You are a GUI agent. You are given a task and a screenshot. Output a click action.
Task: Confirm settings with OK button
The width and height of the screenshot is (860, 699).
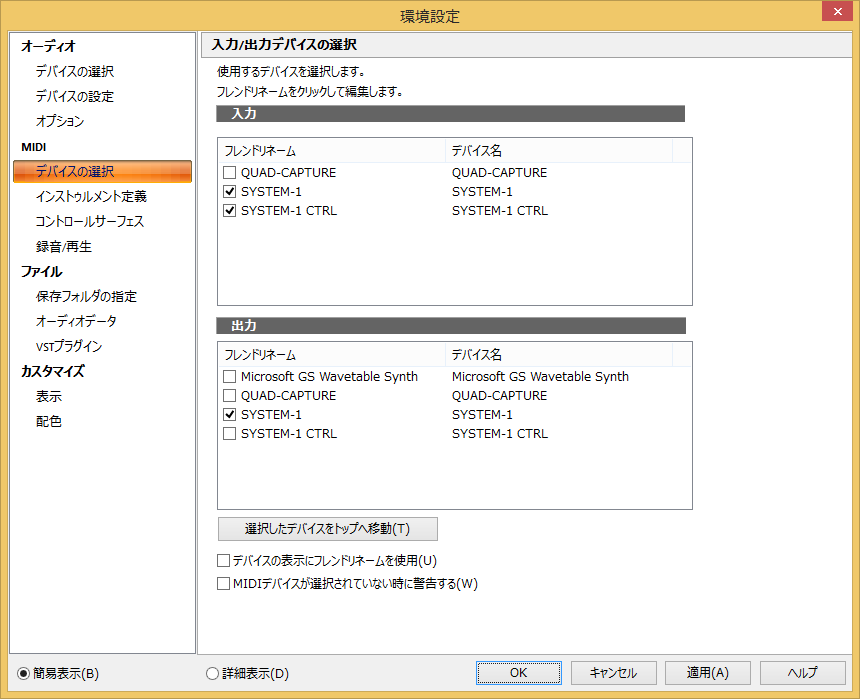click(518, 673)
